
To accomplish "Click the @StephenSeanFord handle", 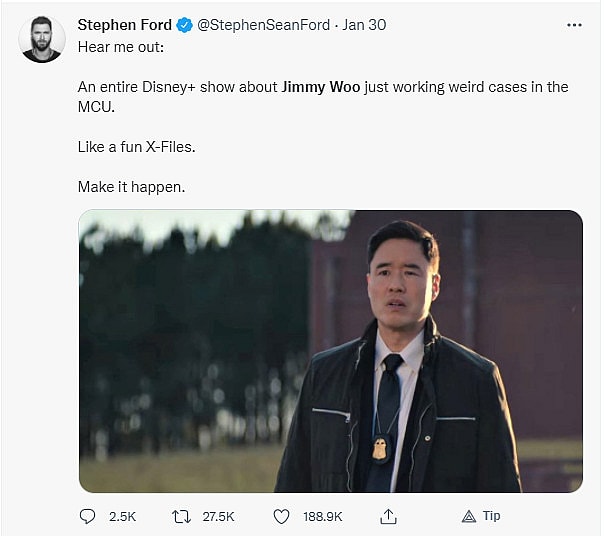I will pos(264,25).
